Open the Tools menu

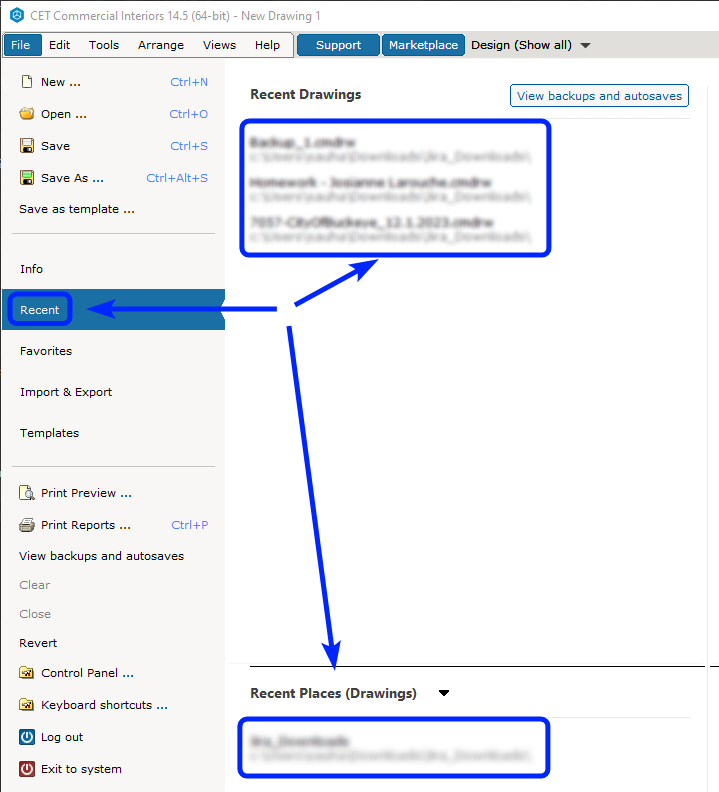pos(104,45)
